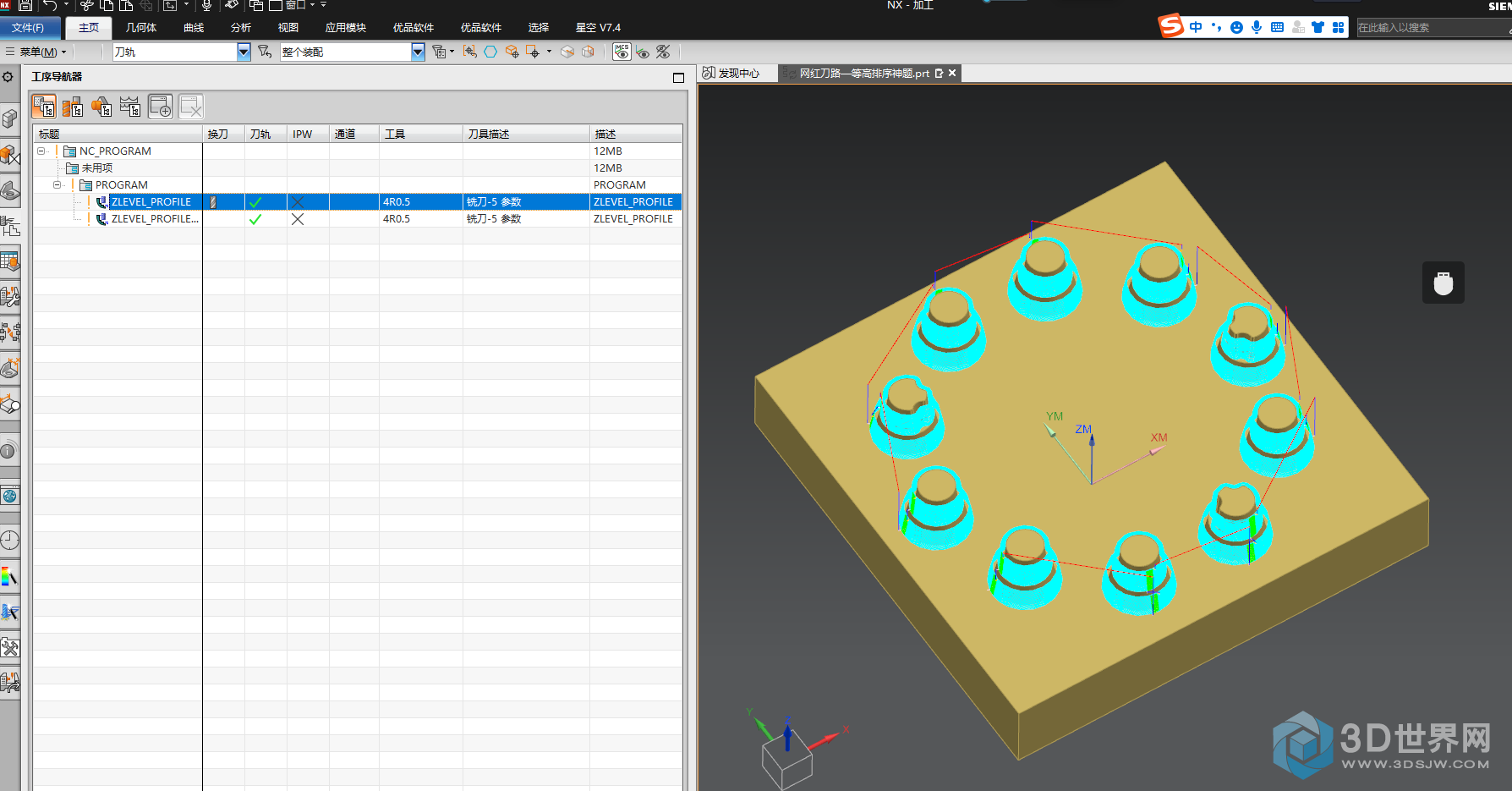Image resolution: width=1512 pixels, height=791 pixels.
Task: Click the Paste icon in quick access bar
Action: click(126, 5)
